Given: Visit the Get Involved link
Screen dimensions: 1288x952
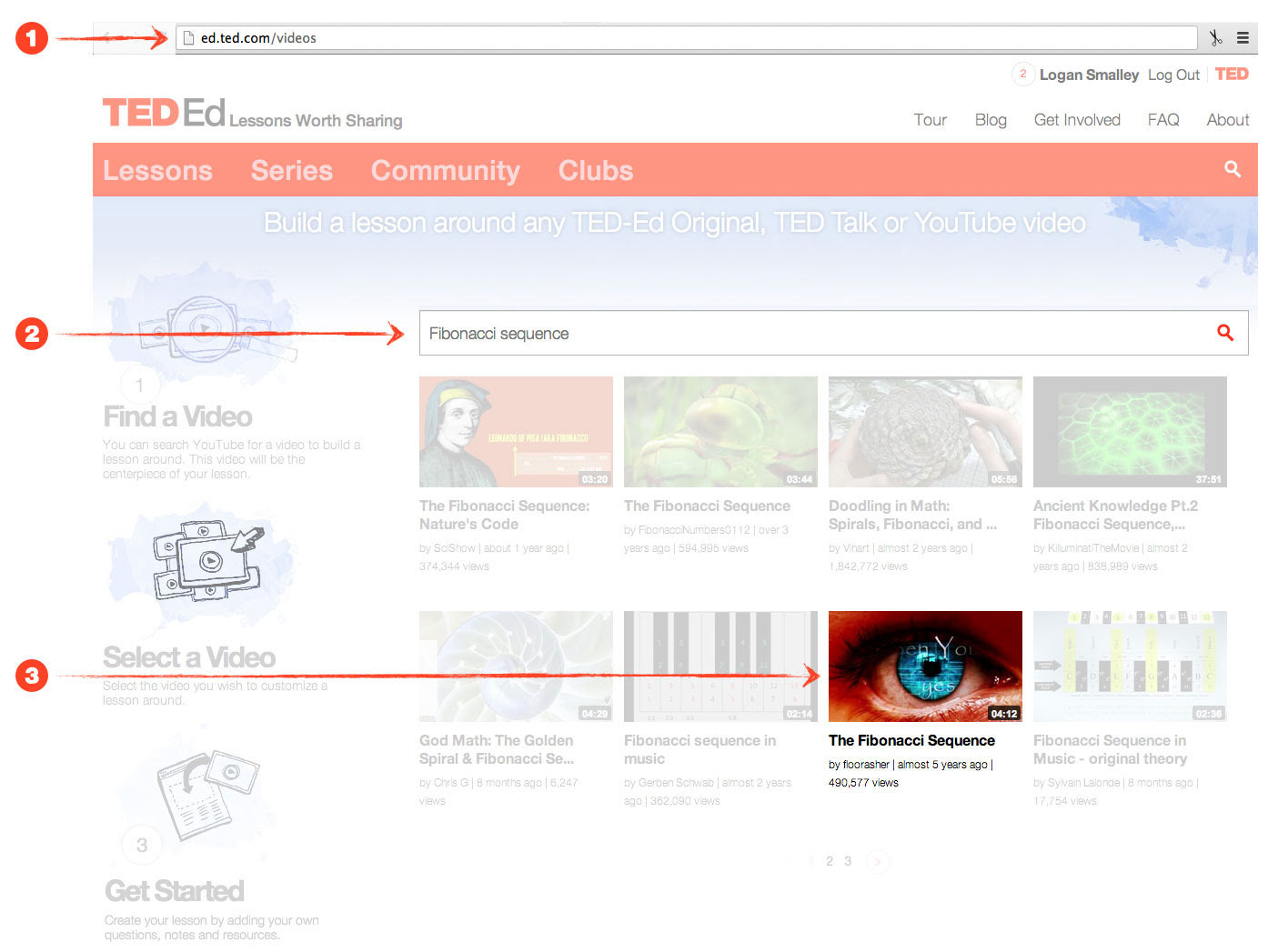Looking at the screenshot, I should (x=1077, y=120).
